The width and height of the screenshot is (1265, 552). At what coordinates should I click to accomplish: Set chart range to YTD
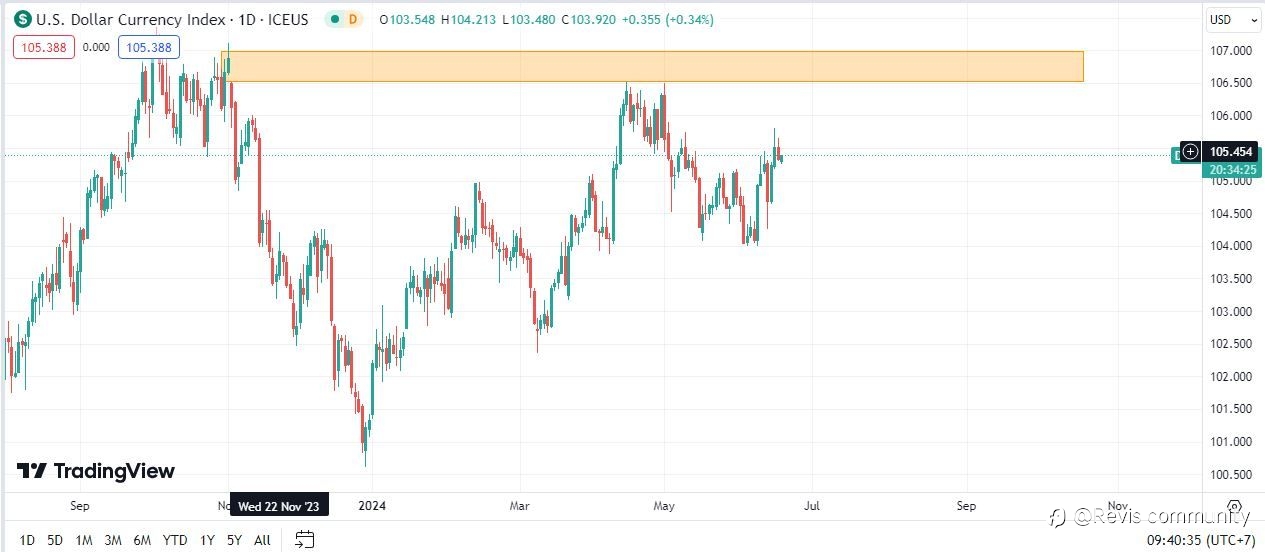point(175,540)
